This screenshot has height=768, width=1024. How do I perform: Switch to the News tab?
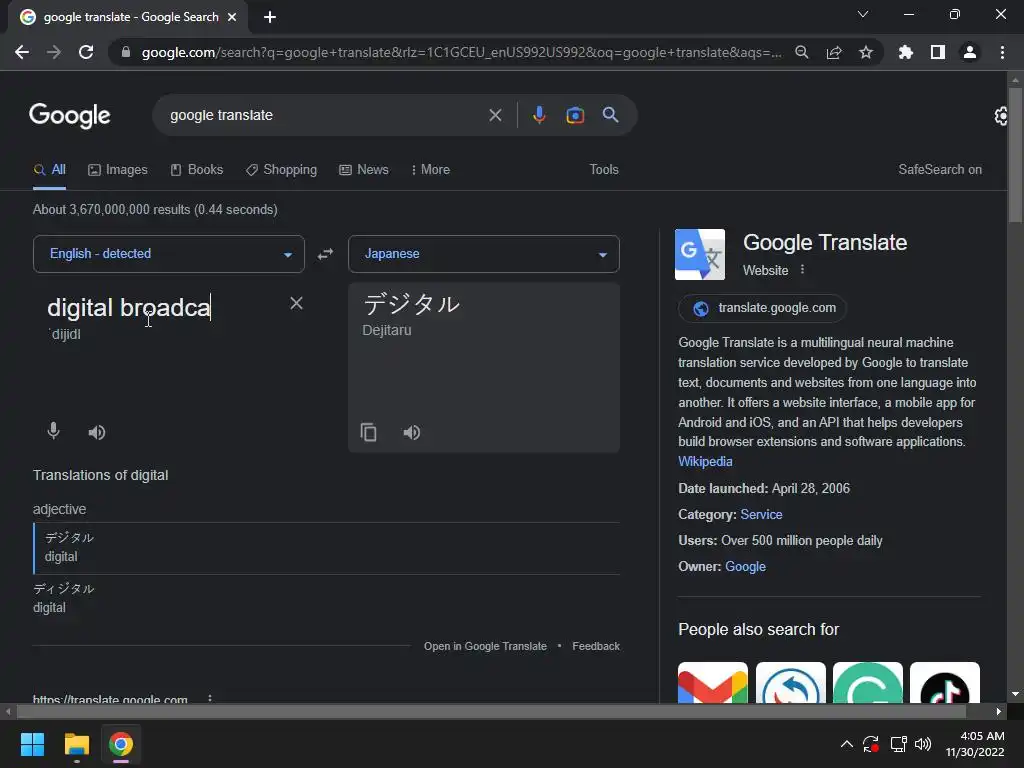pyautogui.click(x=364, y=170)
